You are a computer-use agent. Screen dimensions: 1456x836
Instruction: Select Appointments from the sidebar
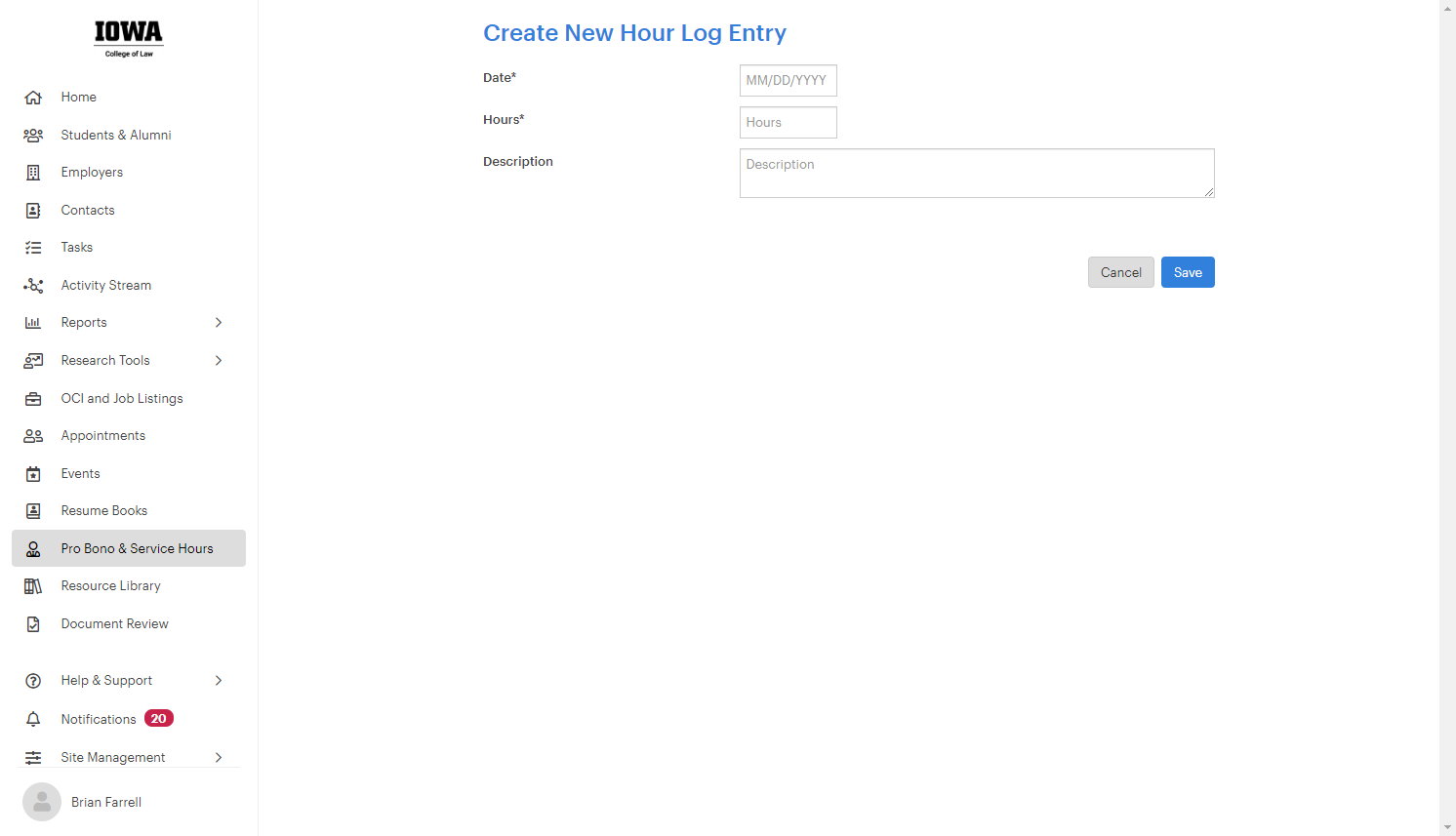tap(129, 436)
